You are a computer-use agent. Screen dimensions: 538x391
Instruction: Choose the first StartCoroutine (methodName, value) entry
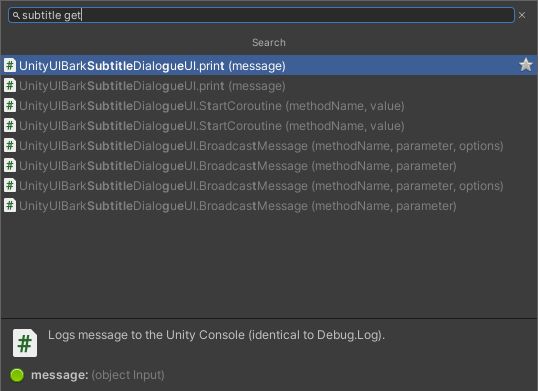coord(269,106)
